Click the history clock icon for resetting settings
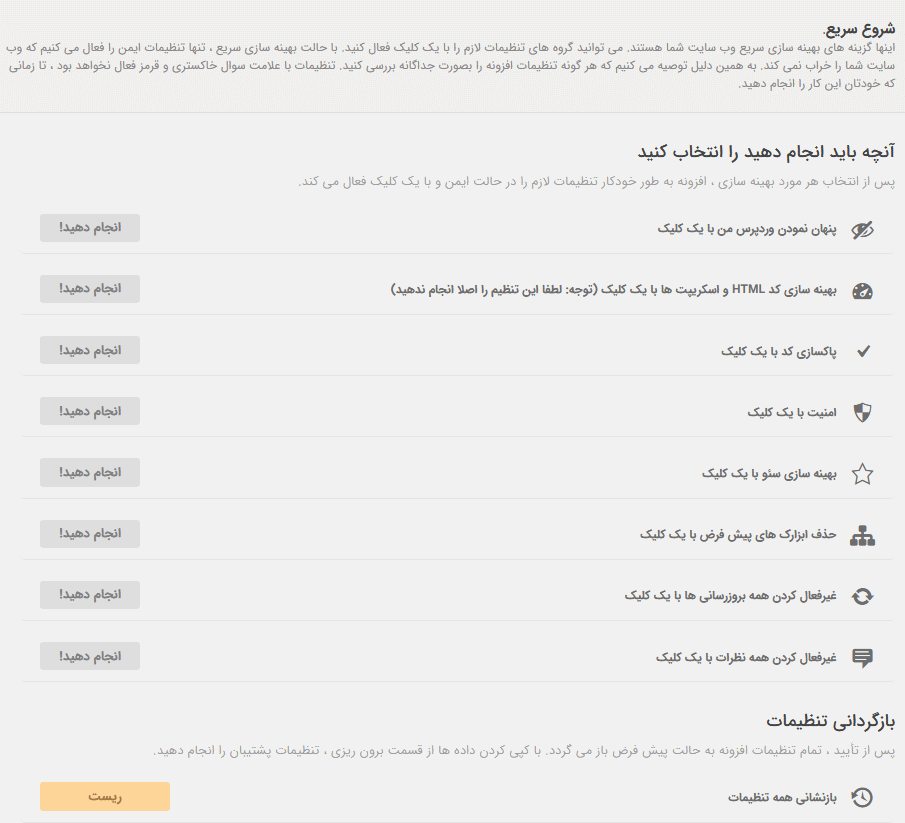Image resolution: width=905 pixels, height=823 pixels. coord(862,798)
